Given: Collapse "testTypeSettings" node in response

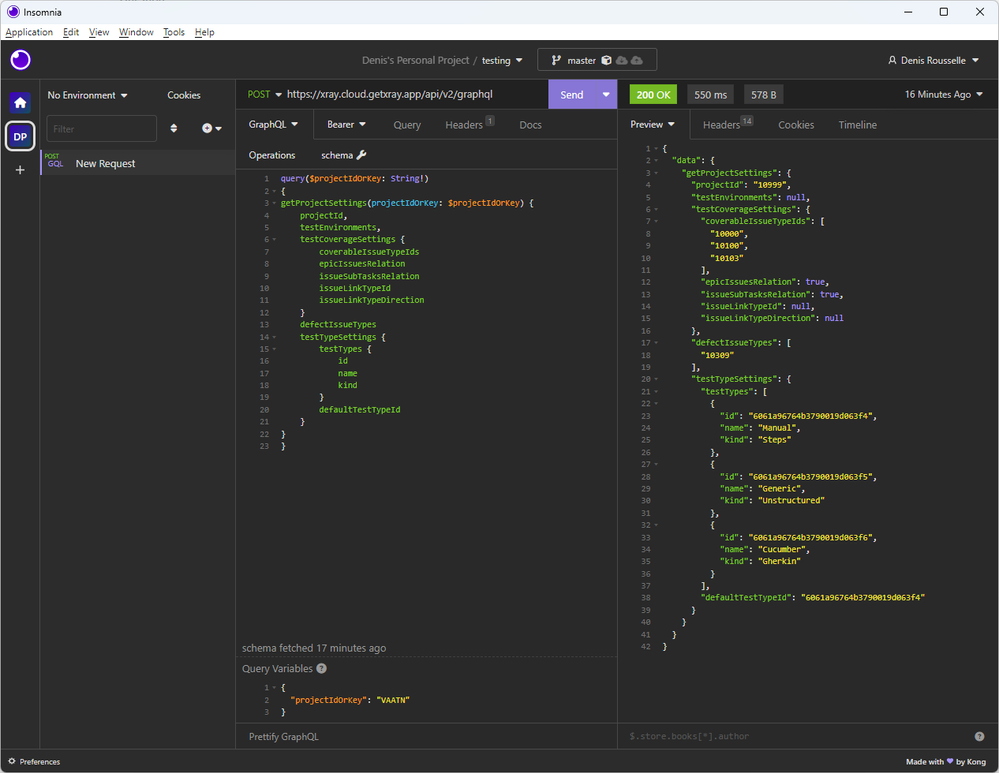Looking at the screenshot, I should (x=656, y=379).
